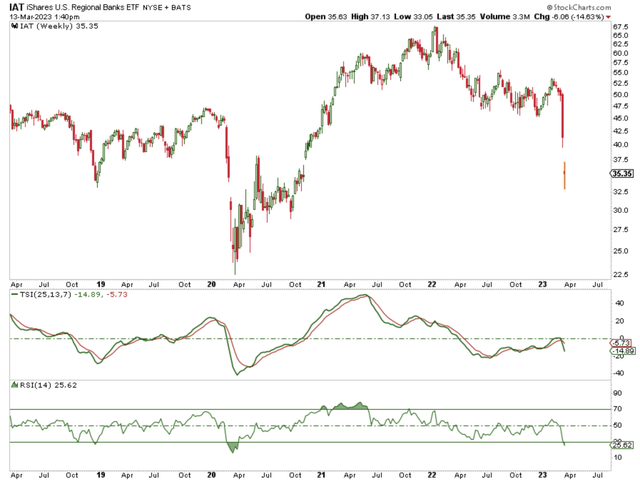640x484 pixels.
Task: Click the 35.35 last price tag on axis
Action: pyautogui.click(x=622, y=174)
